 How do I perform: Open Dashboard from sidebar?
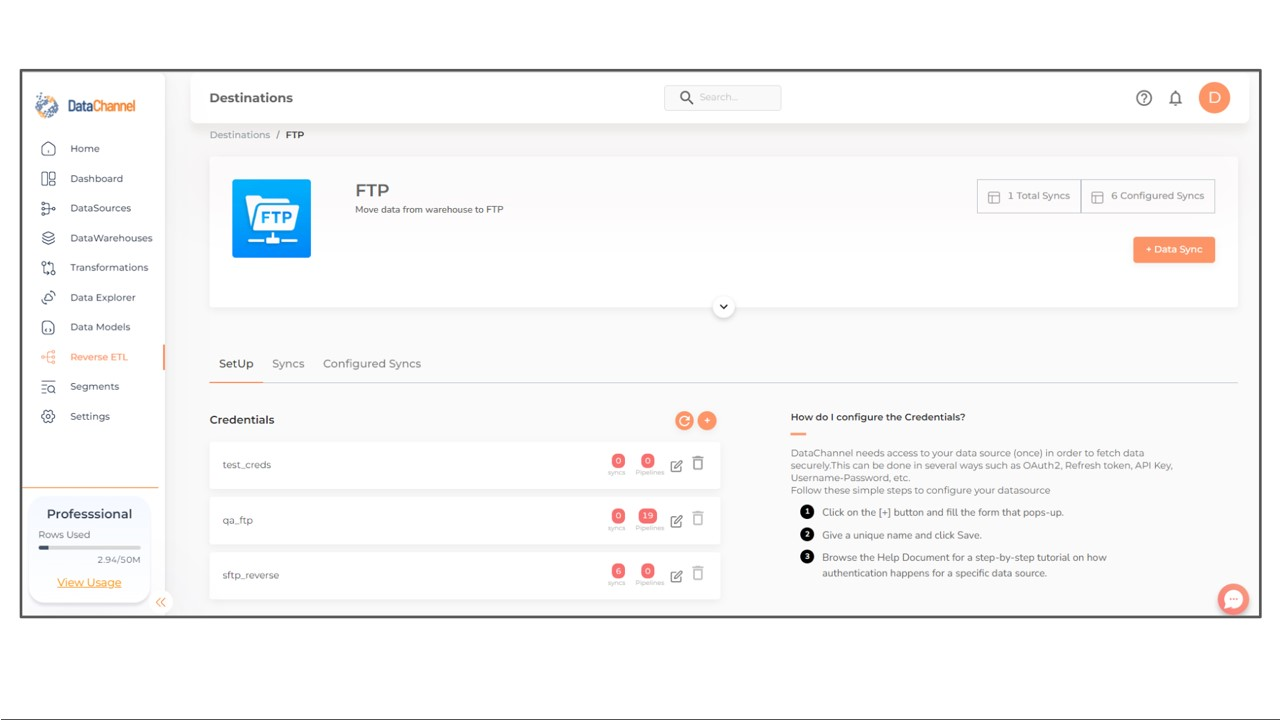(96, 179)
